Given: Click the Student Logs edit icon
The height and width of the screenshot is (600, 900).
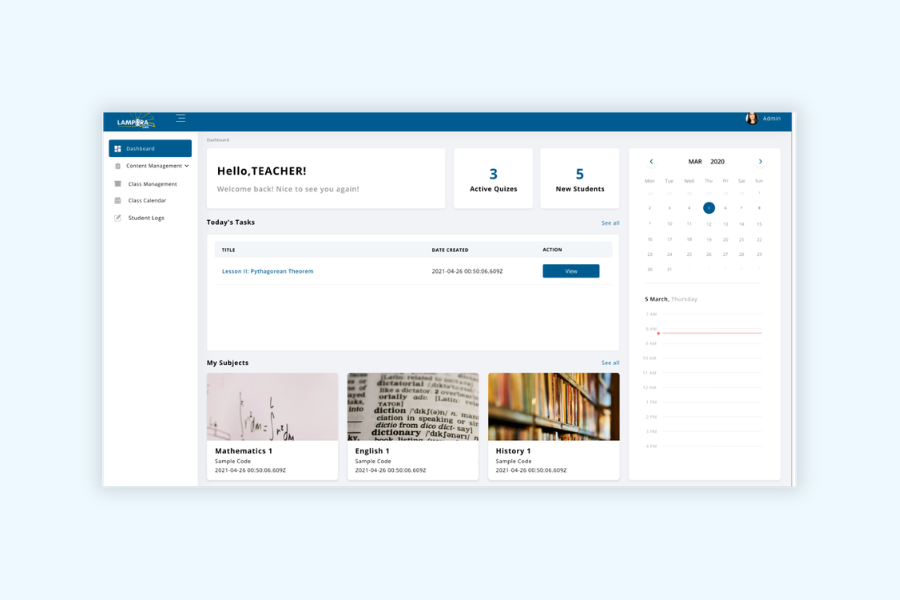Looking at the screenshot, I should point(118,218).
